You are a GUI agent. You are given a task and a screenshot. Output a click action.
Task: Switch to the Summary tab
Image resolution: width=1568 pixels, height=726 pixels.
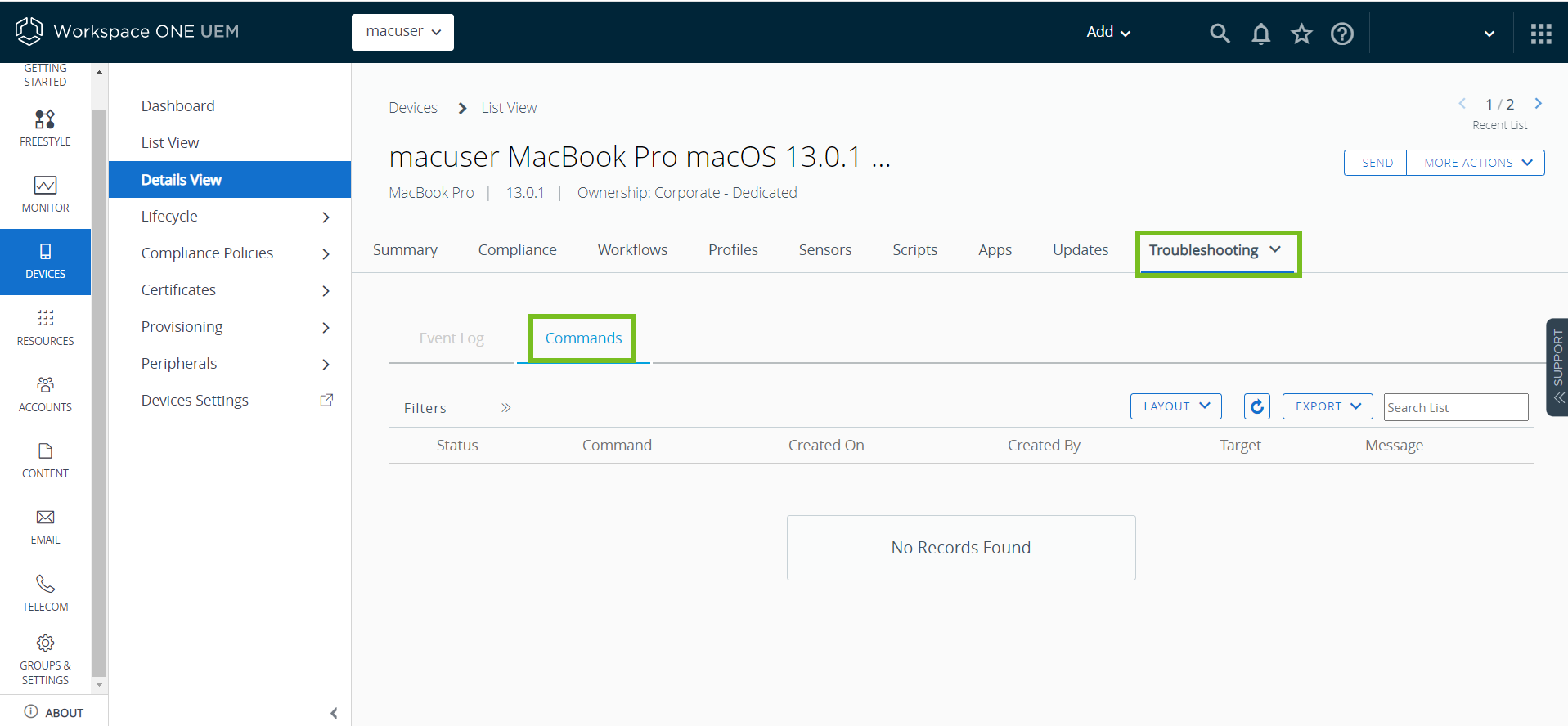coord(405,250)
